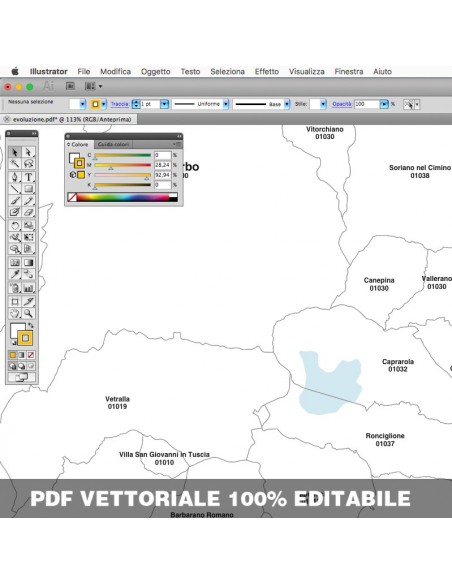Screen dimensions: 452x584
Task: Open stroke weight dropdown
Action: tap(164, 104)
